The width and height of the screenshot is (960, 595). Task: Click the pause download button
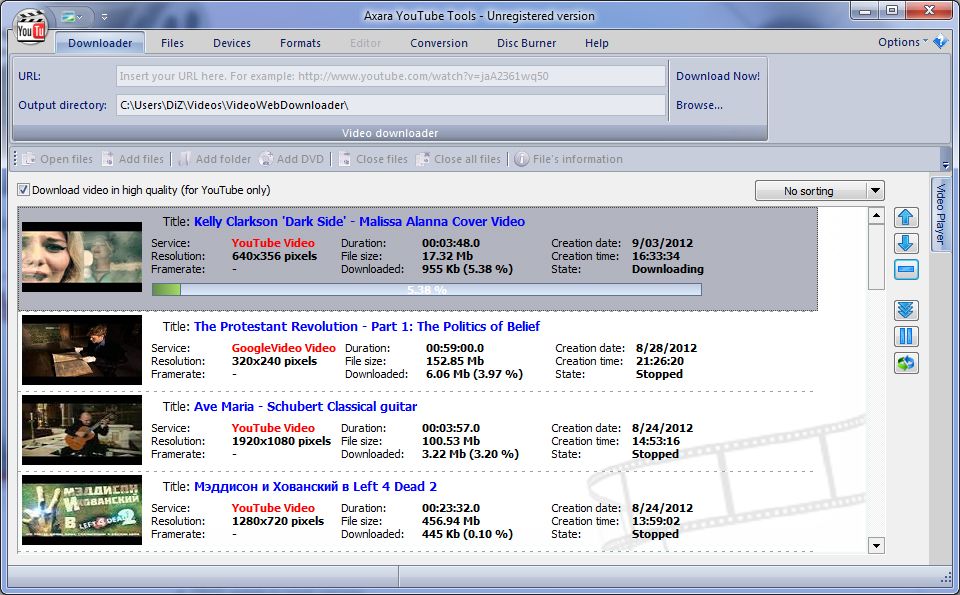coord(906,337)
